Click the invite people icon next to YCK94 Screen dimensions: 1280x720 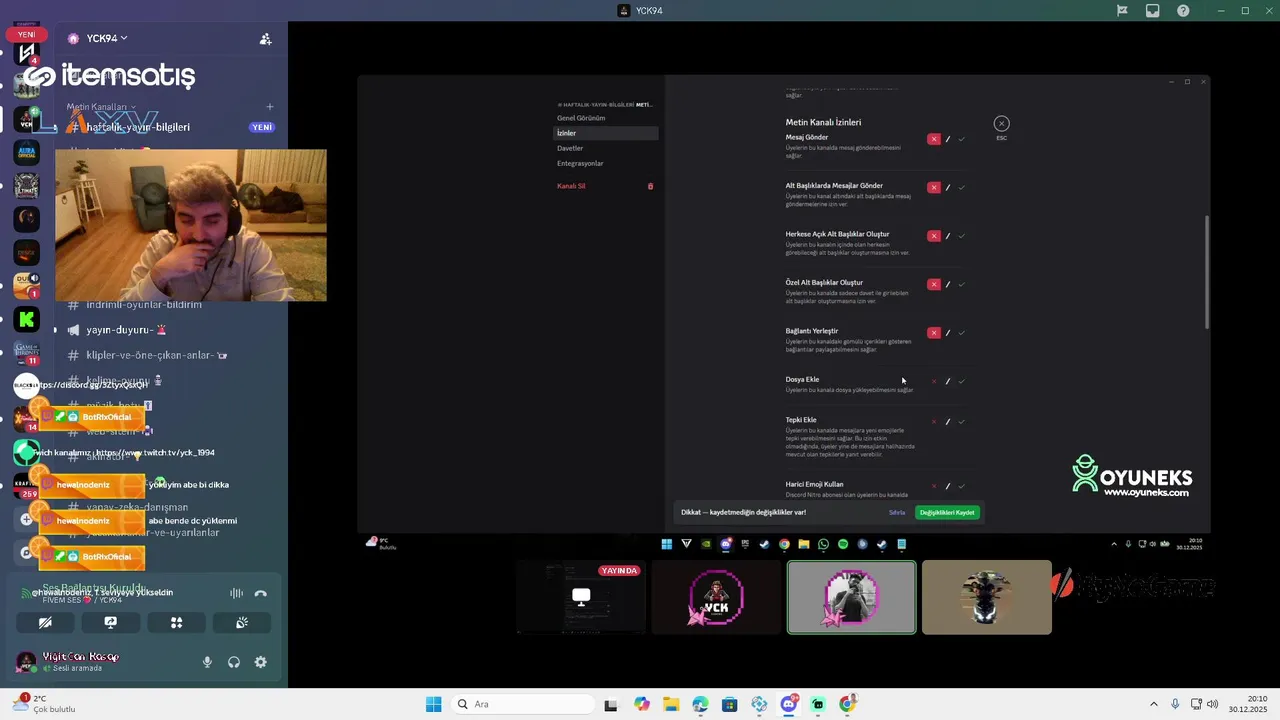265,39
